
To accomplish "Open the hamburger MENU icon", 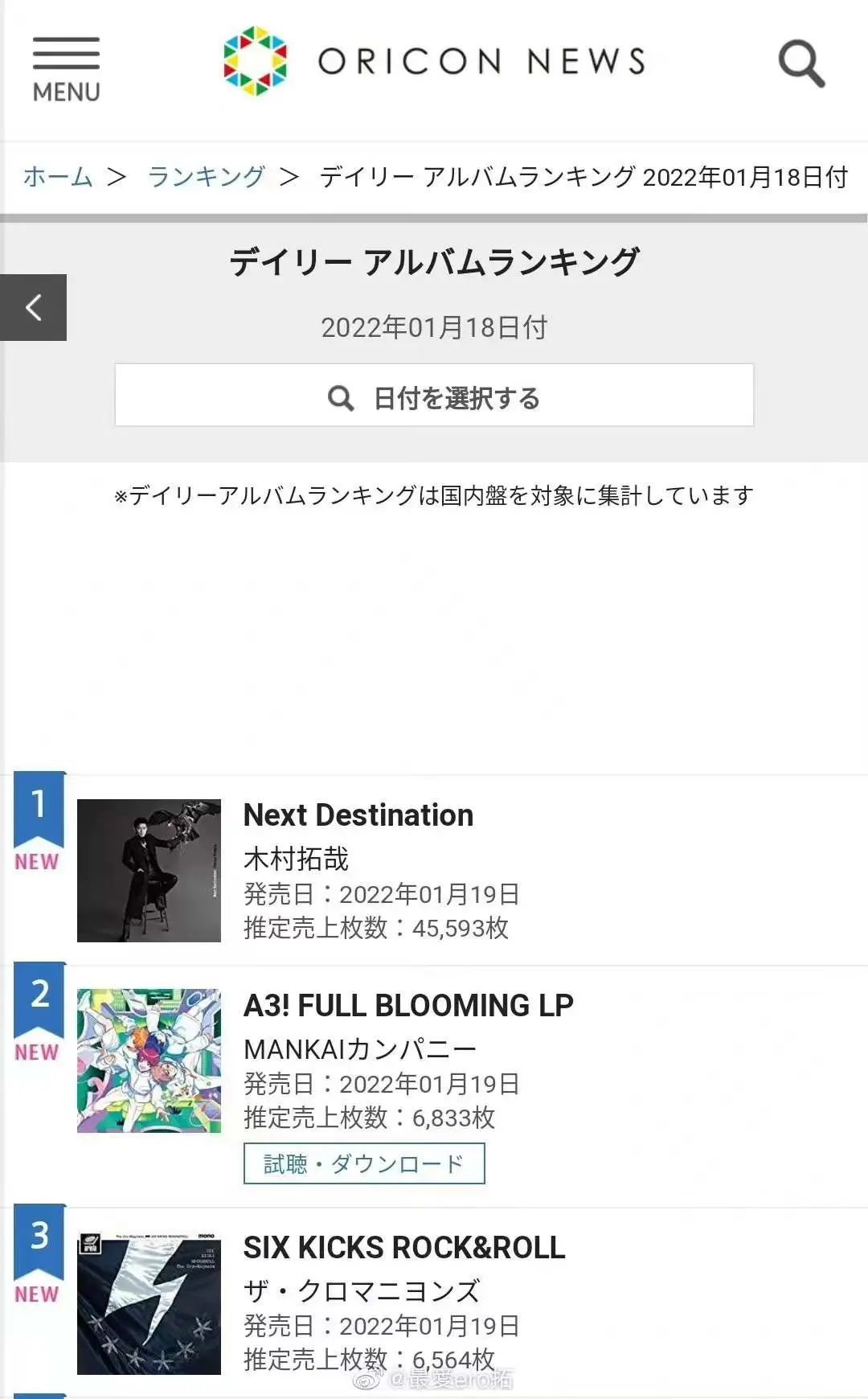I will coord(66,68).
